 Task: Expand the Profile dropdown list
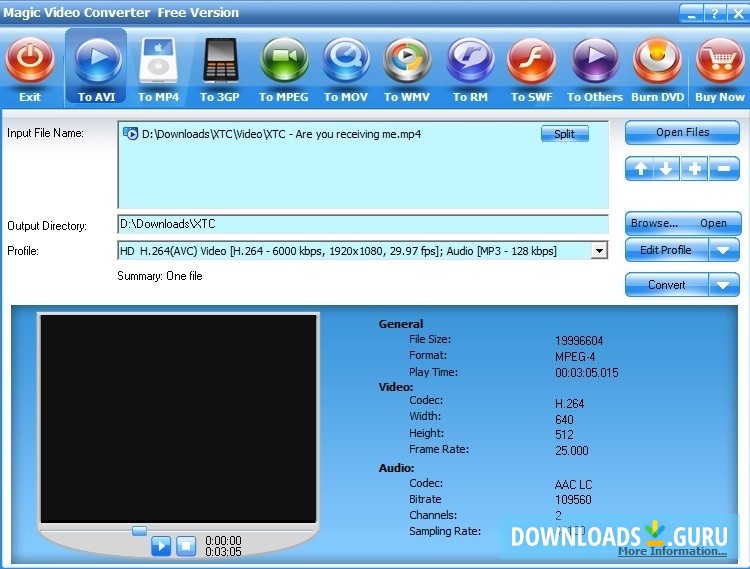tap(598, 251)
